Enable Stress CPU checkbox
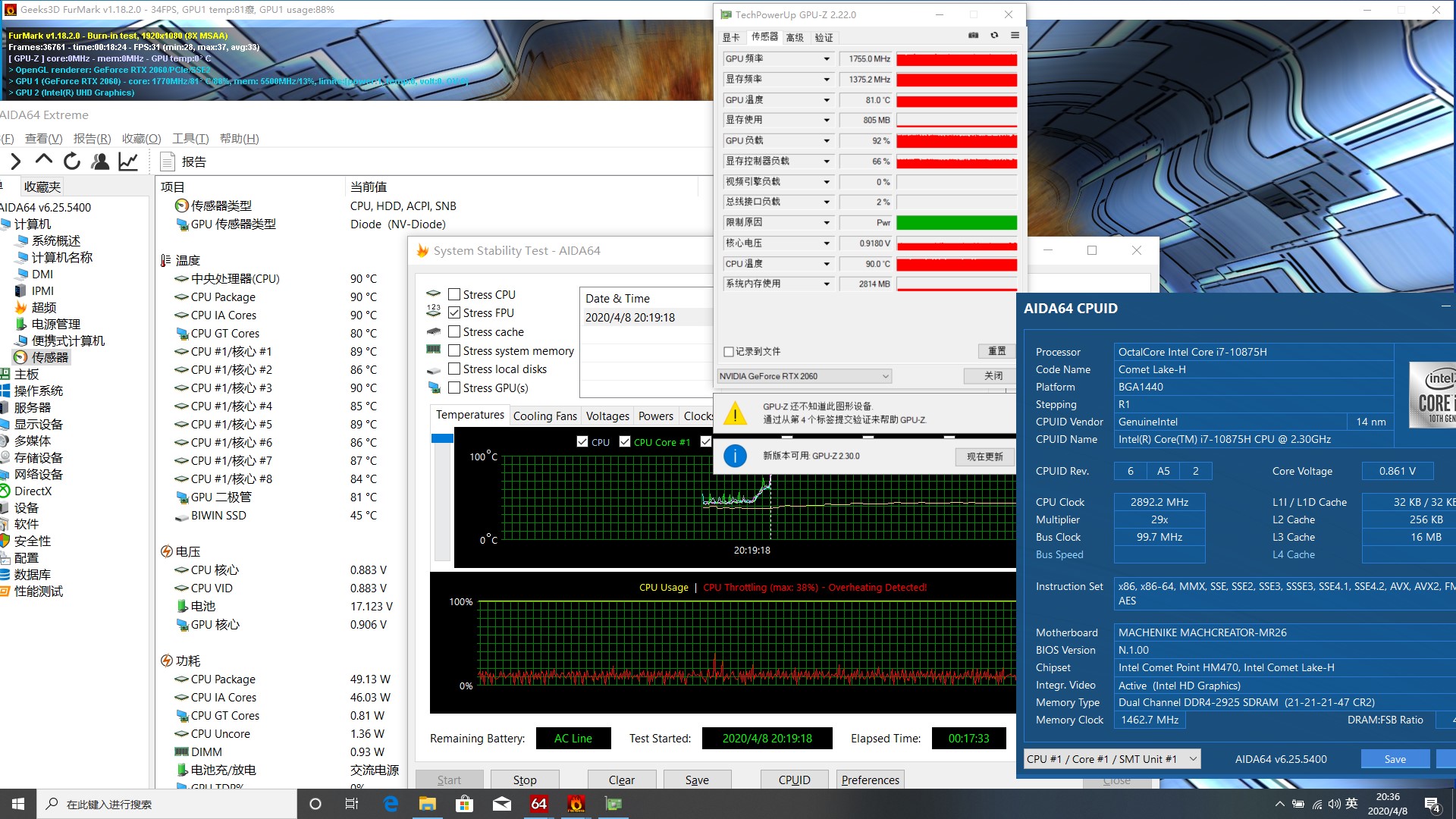The image size is (1456, 819). pyautogui.click(x=454, y=294)
